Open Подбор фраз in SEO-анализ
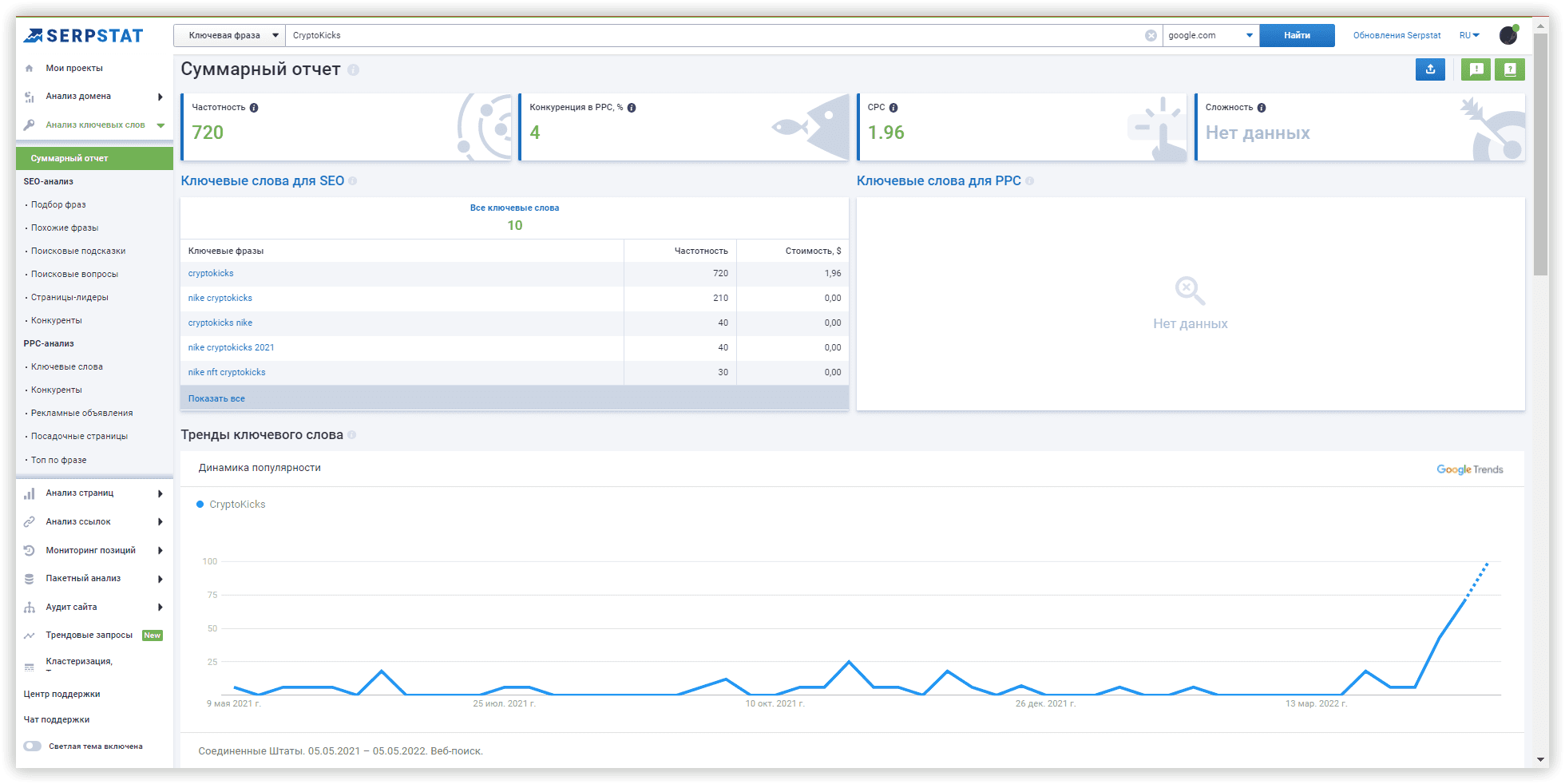 58,205
